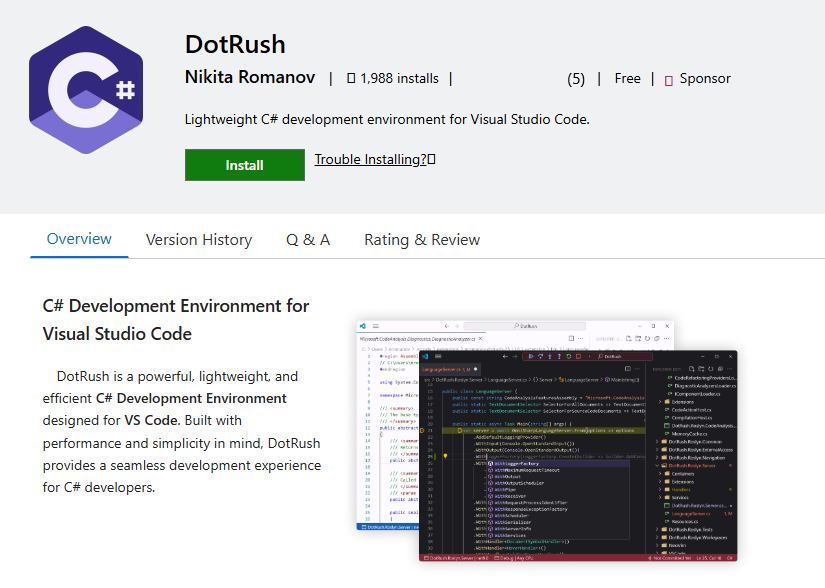Click the (5) rating count
The width and height of the screenshot is (825, 588).
(576, 79)
